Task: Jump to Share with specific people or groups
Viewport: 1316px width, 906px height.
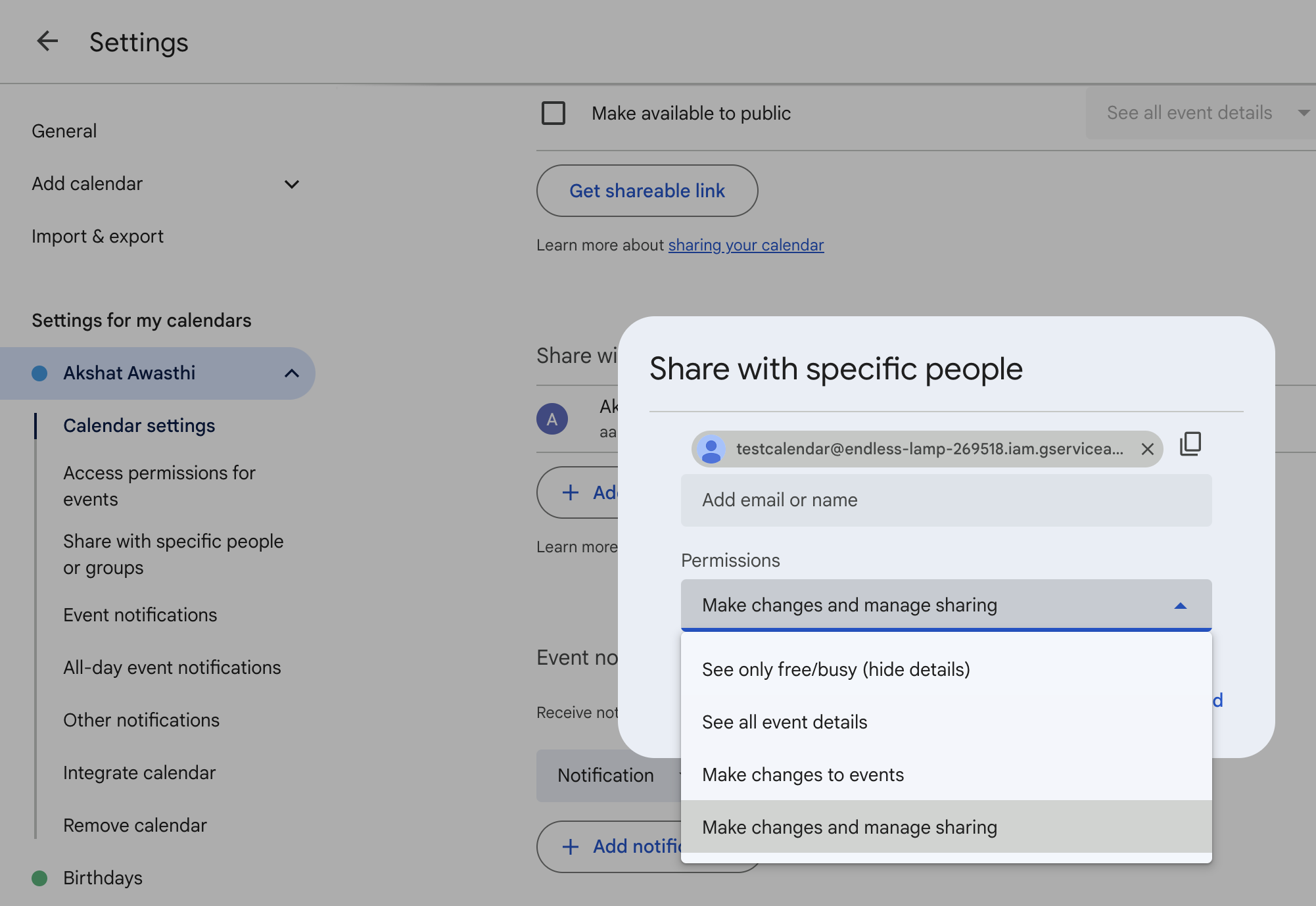Action: click(174, 555)
